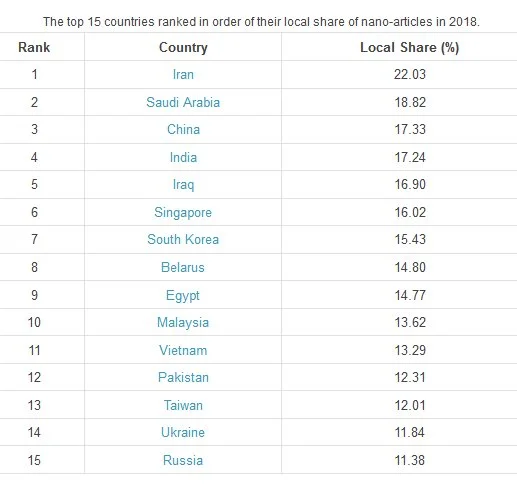517x484 pixels.
Task: Follow the Ukraine link
Action: click(183, 432)
